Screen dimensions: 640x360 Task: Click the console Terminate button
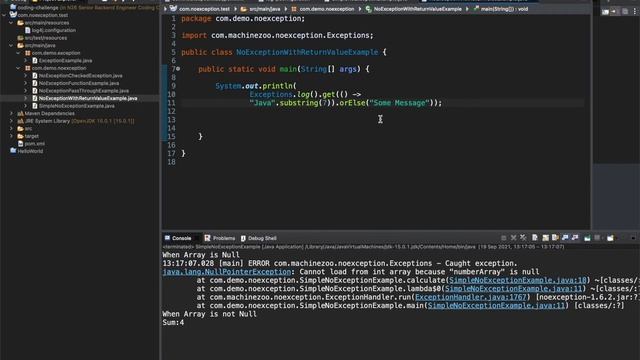point(504,238)
